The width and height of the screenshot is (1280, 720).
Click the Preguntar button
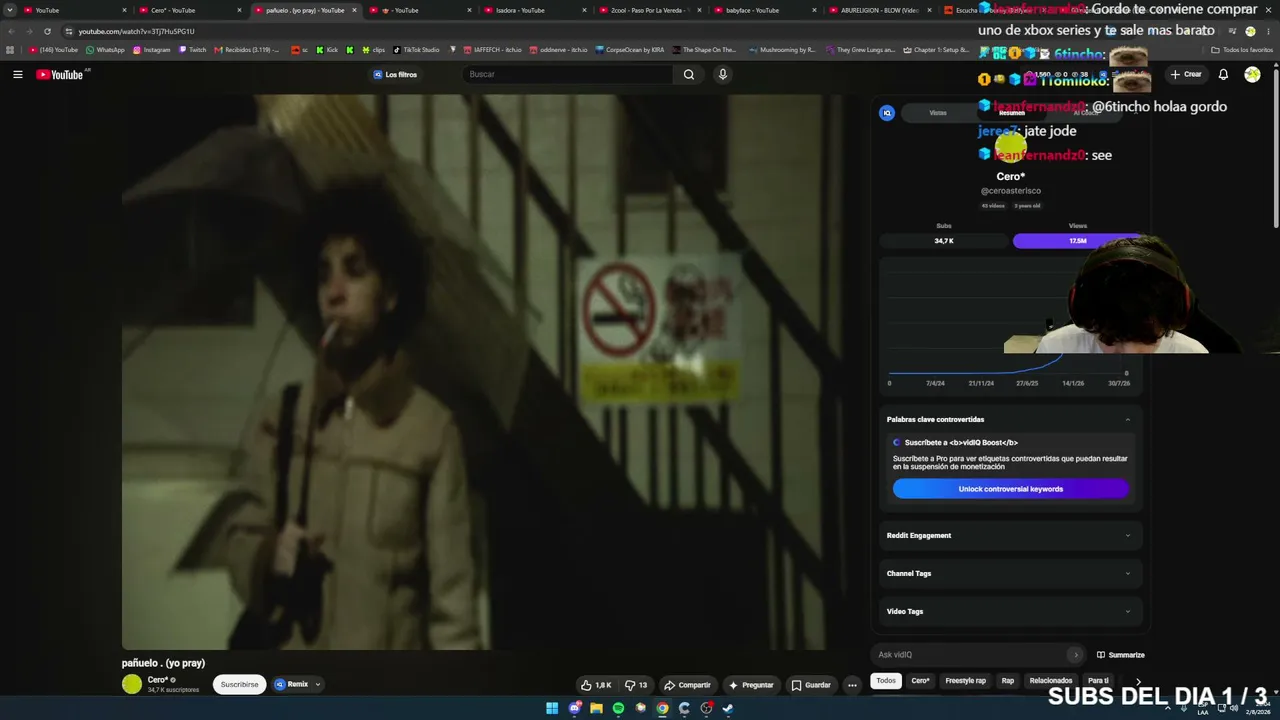(751, 685)
